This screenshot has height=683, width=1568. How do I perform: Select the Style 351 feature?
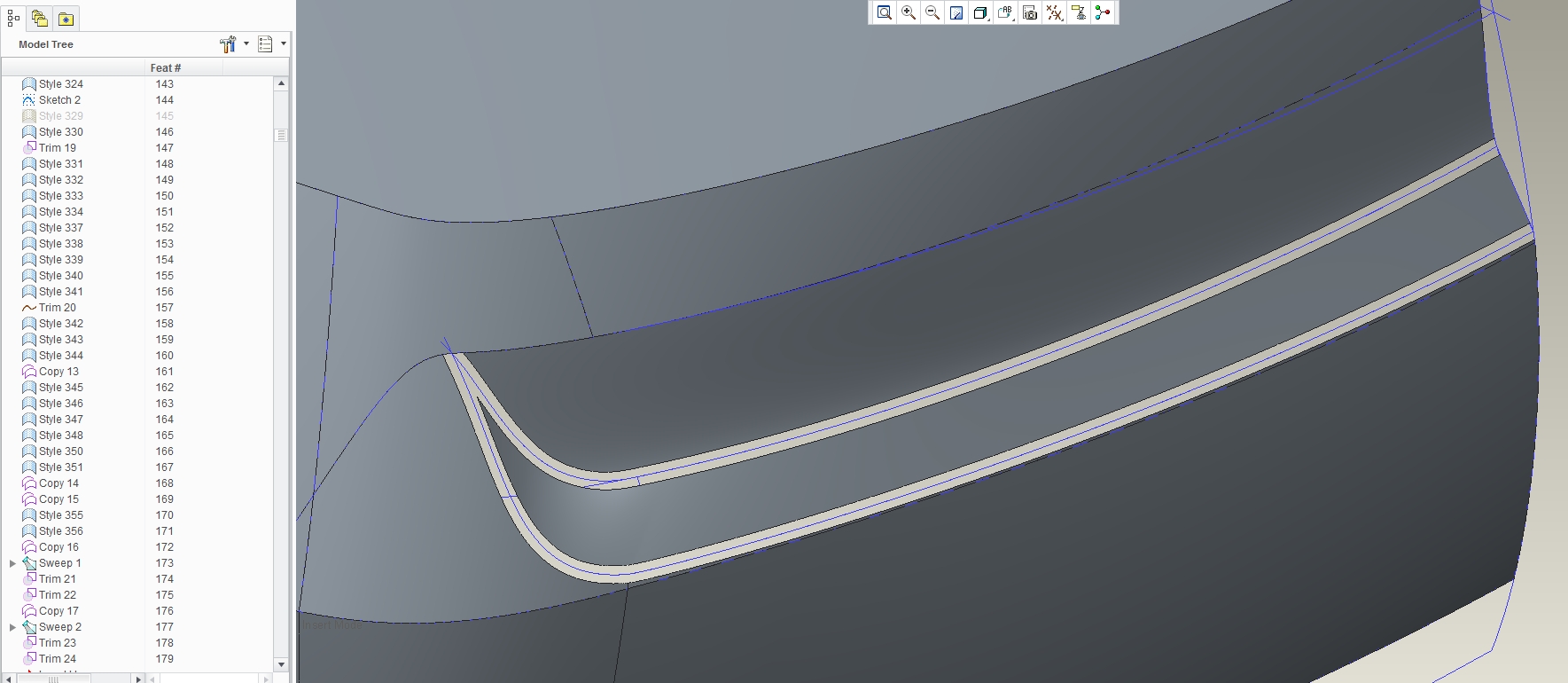(x=61, y=467)
